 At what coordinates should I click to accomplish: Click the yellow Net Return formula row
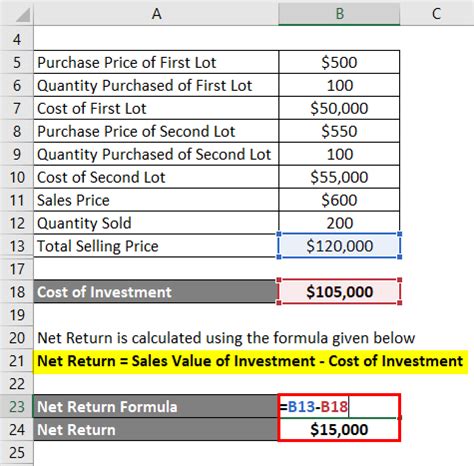250,361
